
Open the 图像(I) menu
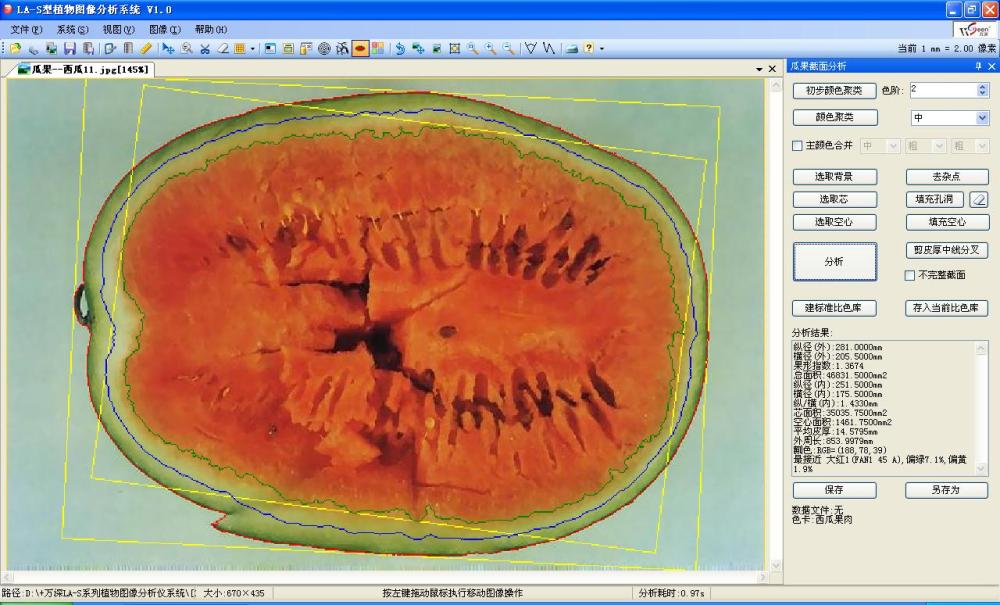(164, 30)
